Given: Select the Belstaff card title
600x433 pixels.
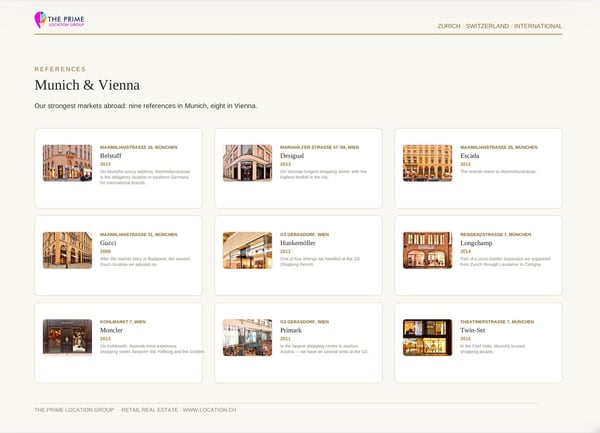Looking at the screenshot, I should click(111, 156).
